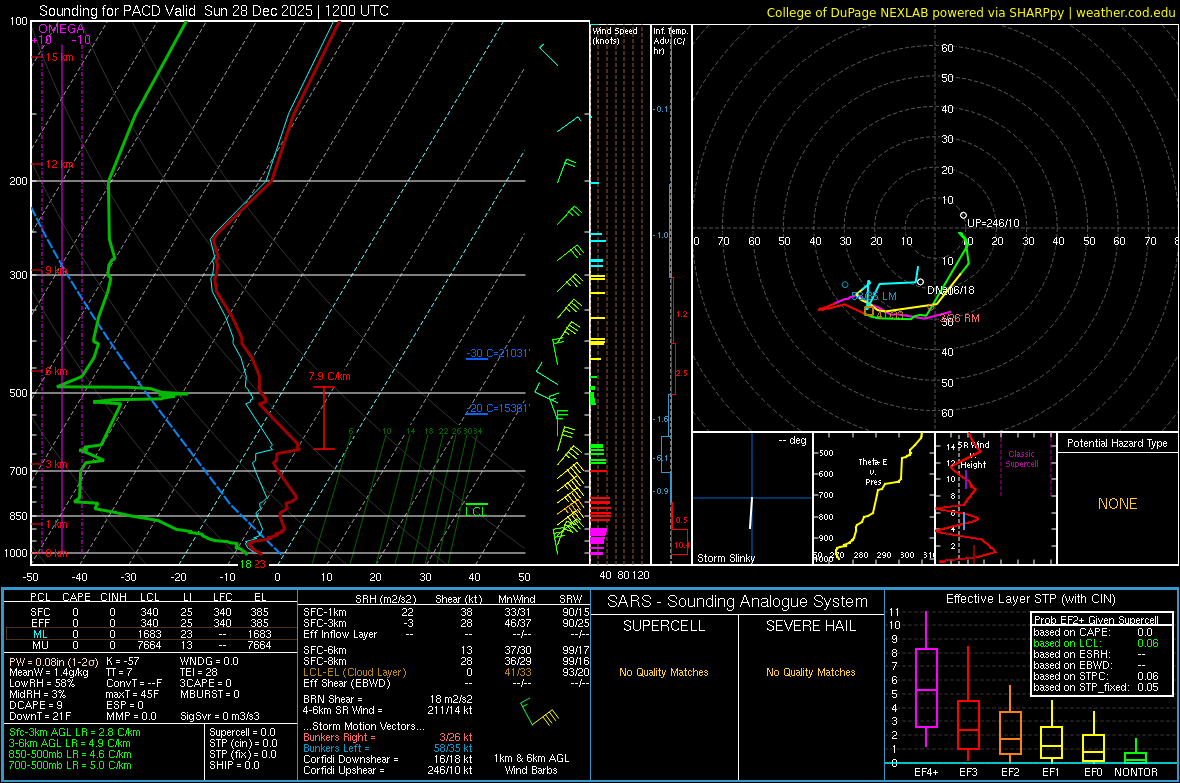Click the '7.9 C/km' lapse rate label
The width and height of the screenshot is (1180, 783).
click(330, 376)
